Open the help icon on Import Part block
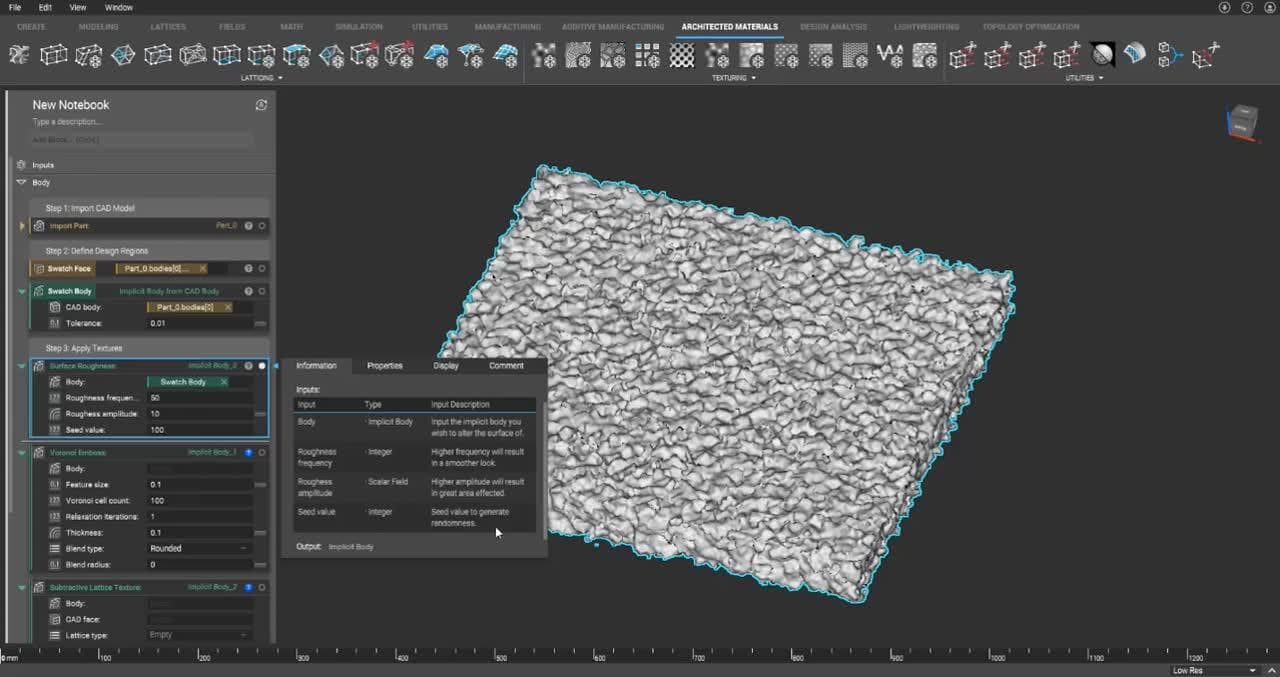Screen dimensions: 1280x677 pyautogui.click(x=248, y=226)
